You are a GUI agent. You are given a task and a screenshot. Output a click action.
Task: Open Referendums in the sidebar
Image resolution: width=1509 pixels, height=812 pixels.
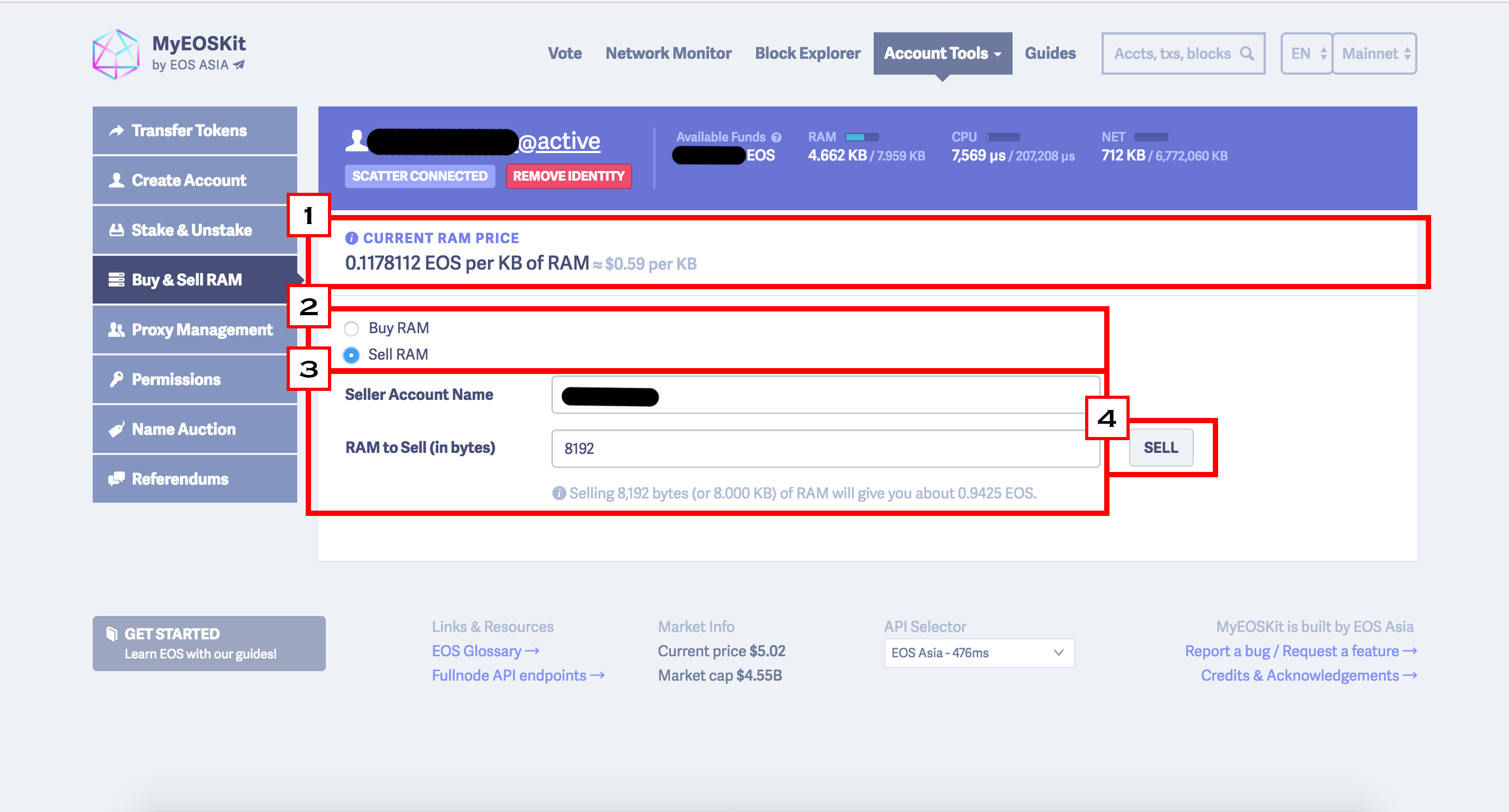[x=194, y=479]
